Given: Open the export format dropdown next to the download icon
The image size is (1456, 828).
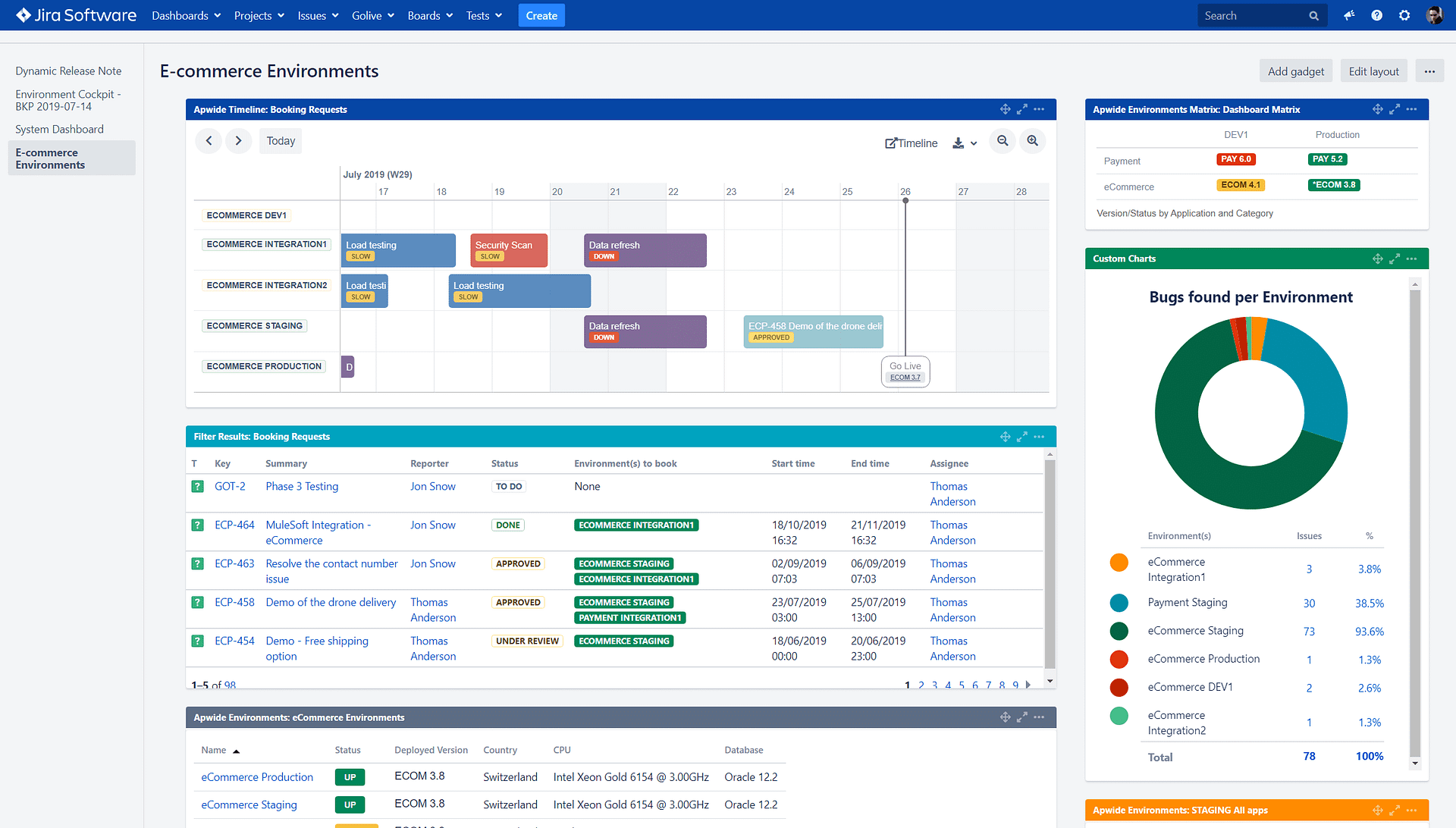Looking at the screenshot, I should (x=974, y=143).
